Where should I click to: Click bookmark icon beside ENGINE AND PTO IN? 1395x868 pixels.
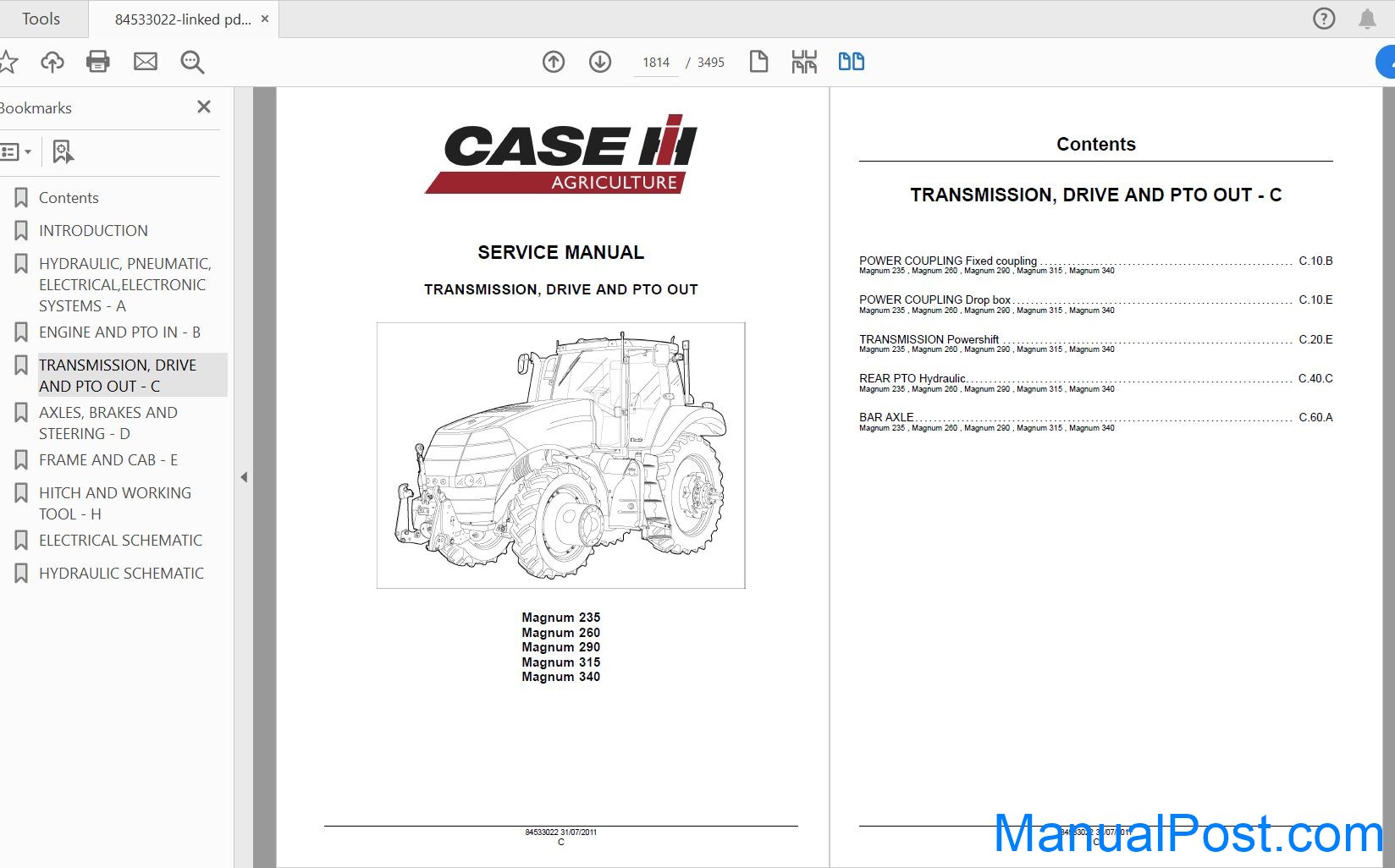[21, 332]
